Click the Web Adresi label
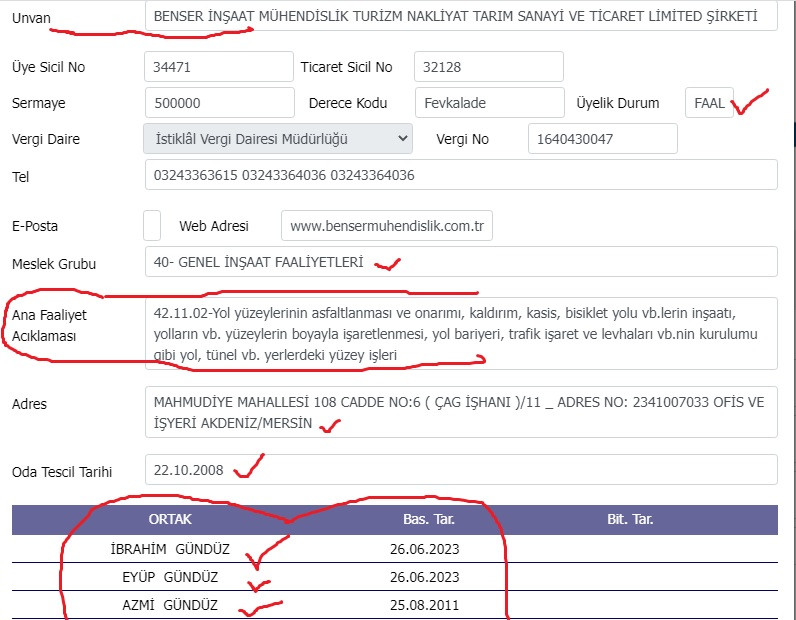796x620 pixels. point(214,226)
